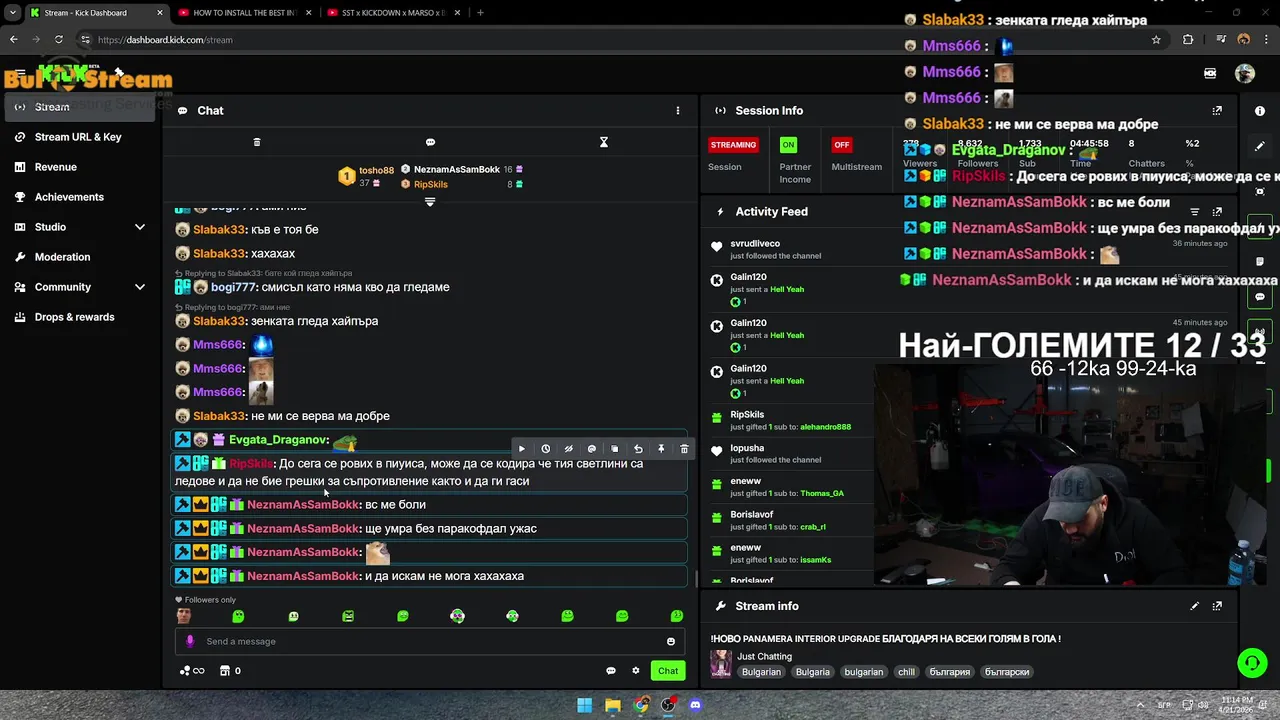Open Discord from taskbar
Screen dimensions: 1280x720
click(696, 705)
